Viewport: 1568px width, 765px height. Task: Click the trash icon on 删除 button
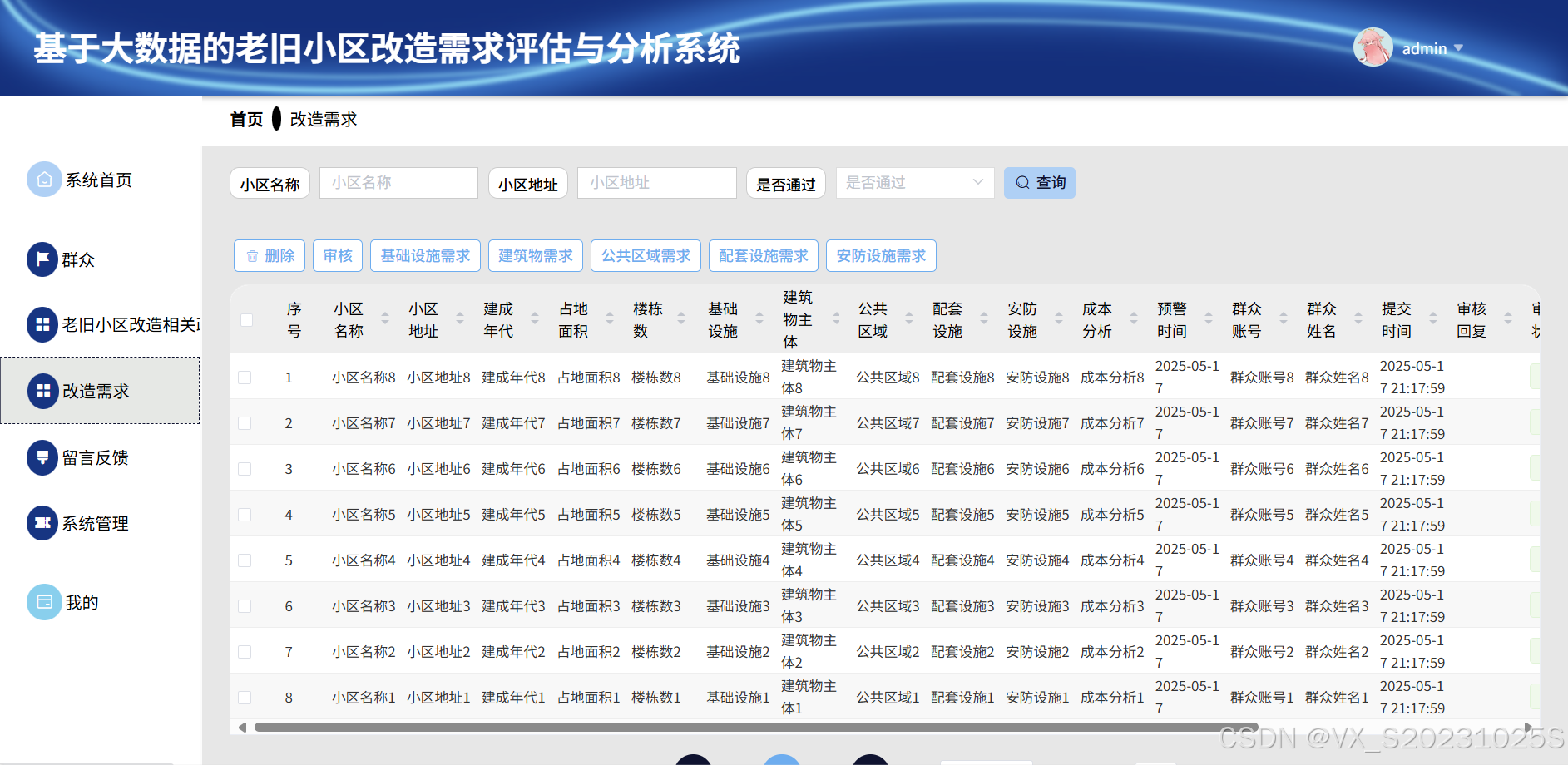coord(252,256)
